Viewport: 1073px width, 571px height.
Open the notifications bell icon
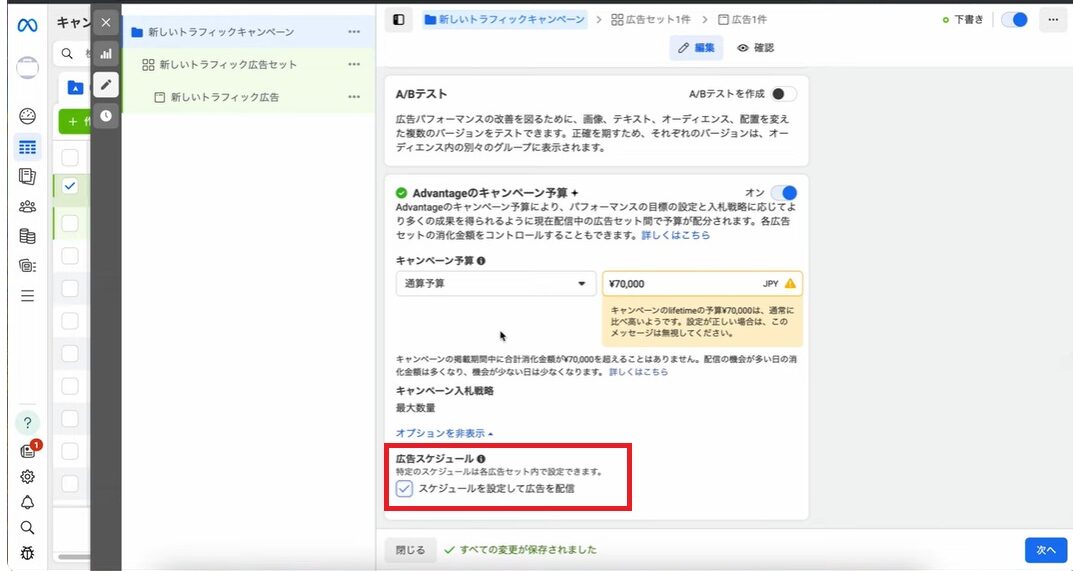[28, 502]
